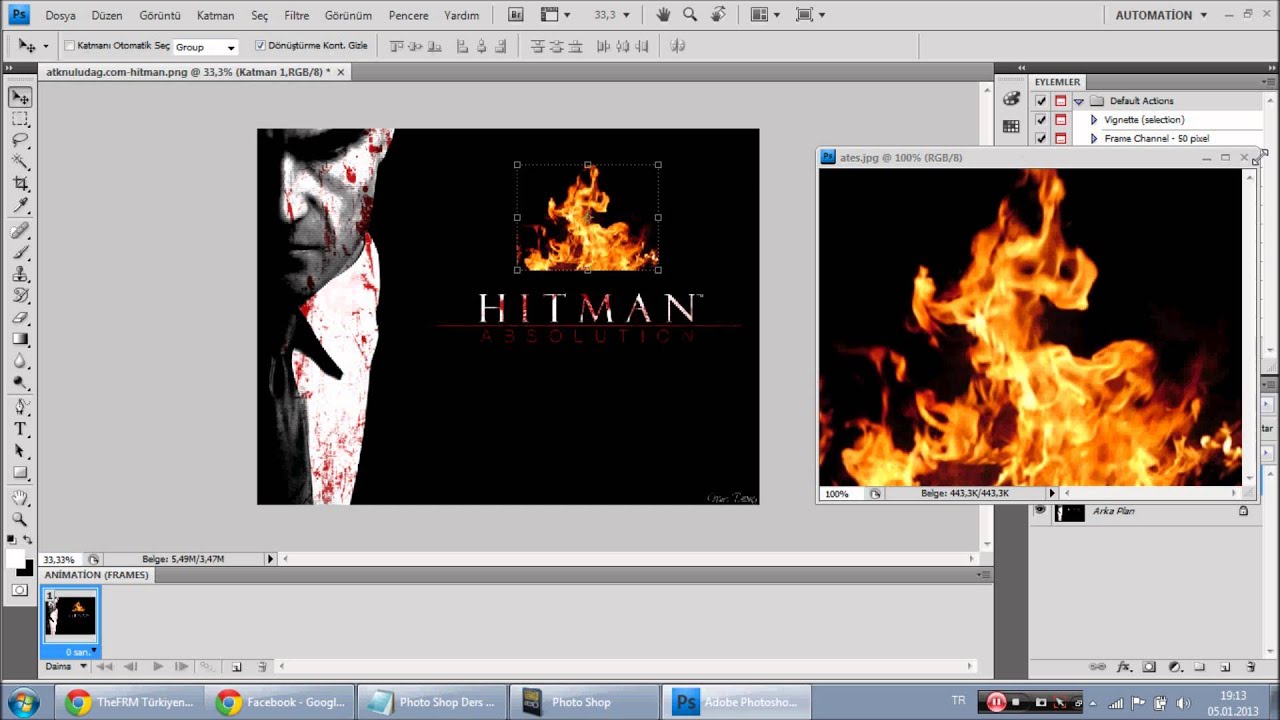The width and height of the screenshot is (1280, 720).
Task: Play the frame animation
Action: click(158, 666)
